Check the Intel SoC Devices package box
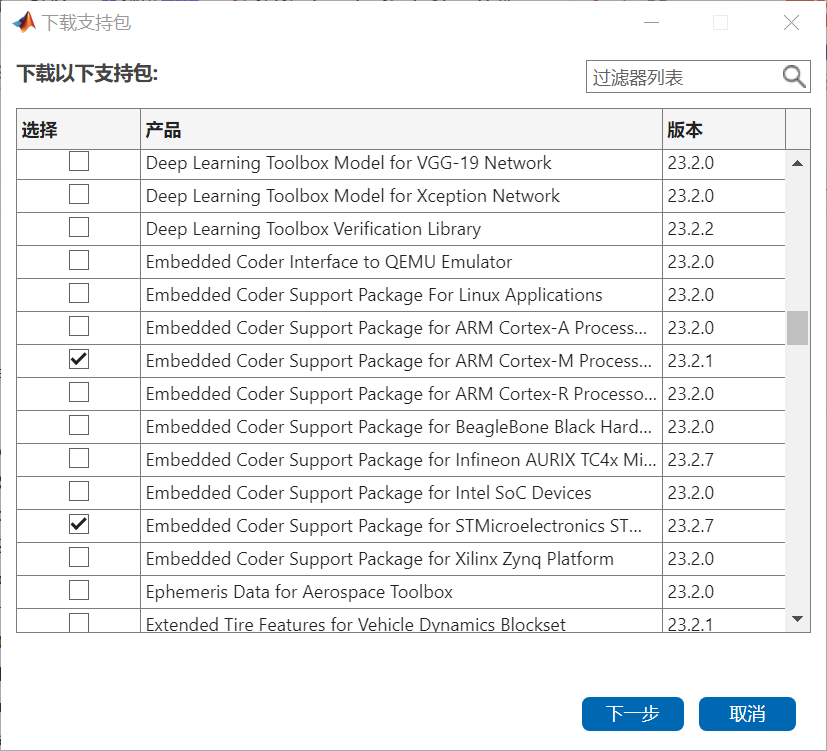Screen dimensions: 827x751 [x=79, y=492]
